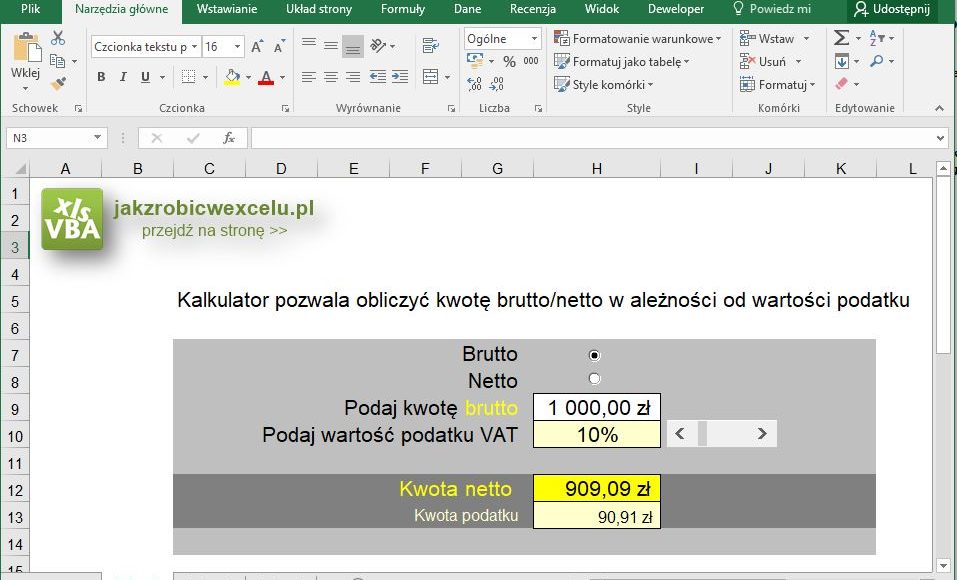The image size is (957, 580).
Task: Center text horizontally
Action: coord(331,77)
